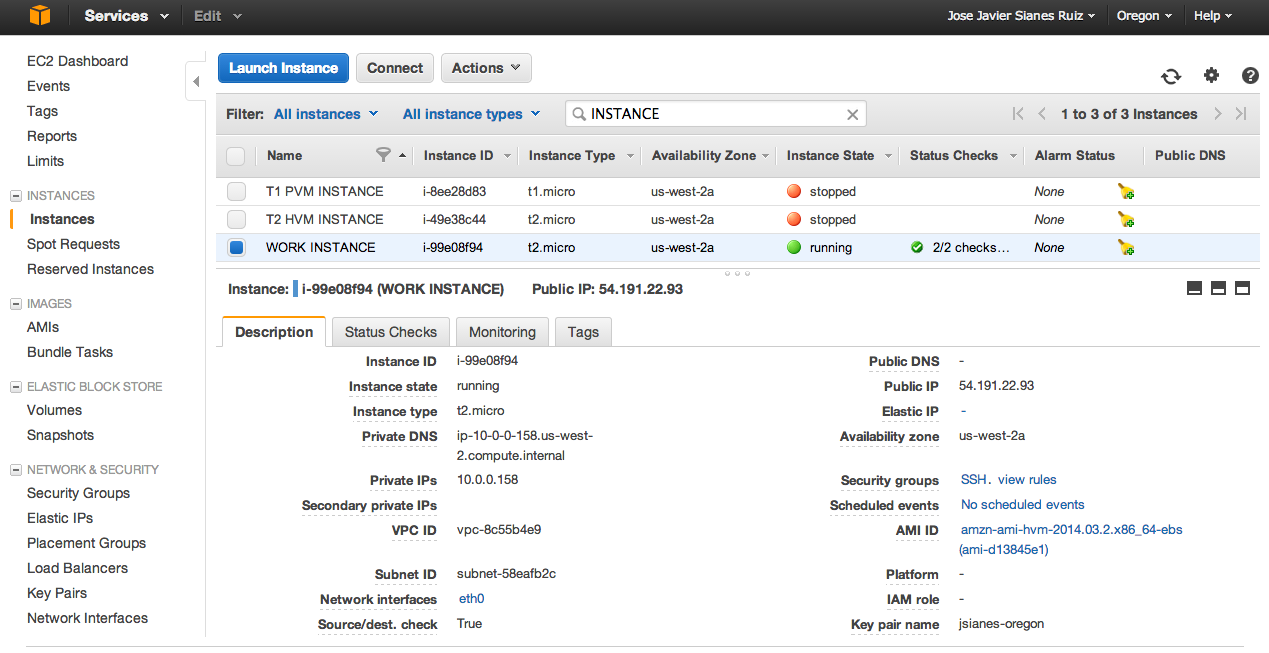Open the eth0 network interface link
This screenshot has height=653, width=1269.
pos(471,599)
